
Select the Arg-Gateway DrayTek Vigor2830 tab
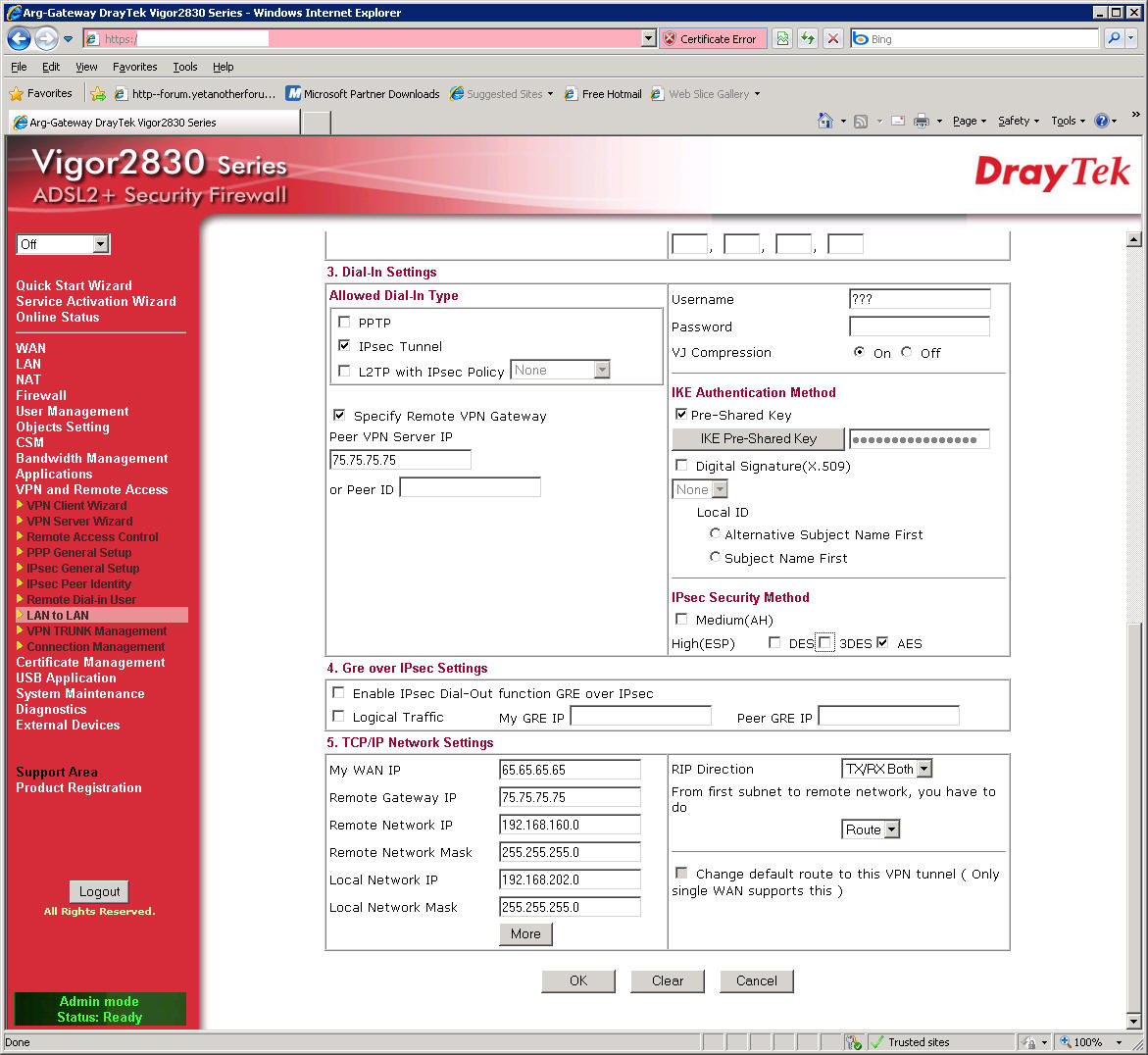155,123
